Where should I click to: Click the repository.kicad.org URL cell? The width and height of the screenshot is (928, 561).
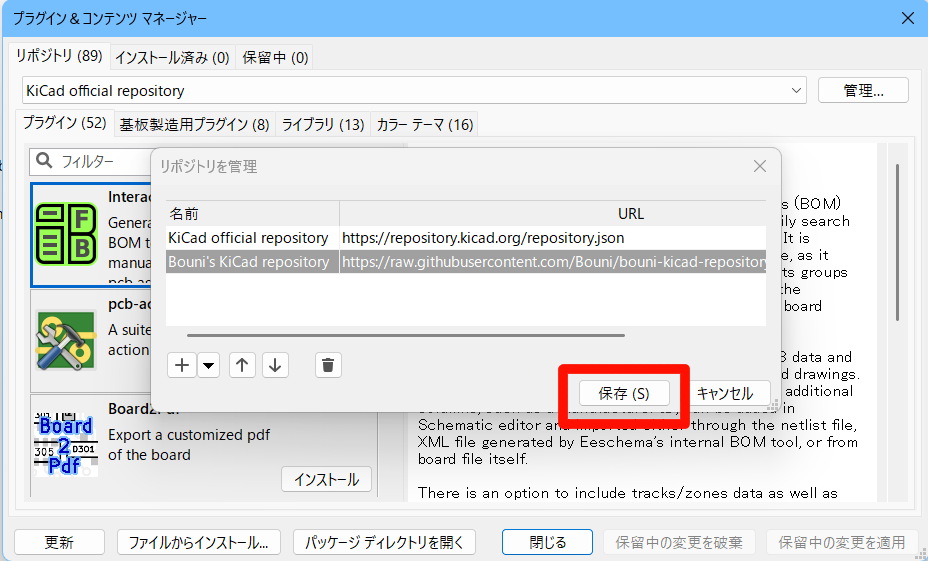tap(553, 238)
